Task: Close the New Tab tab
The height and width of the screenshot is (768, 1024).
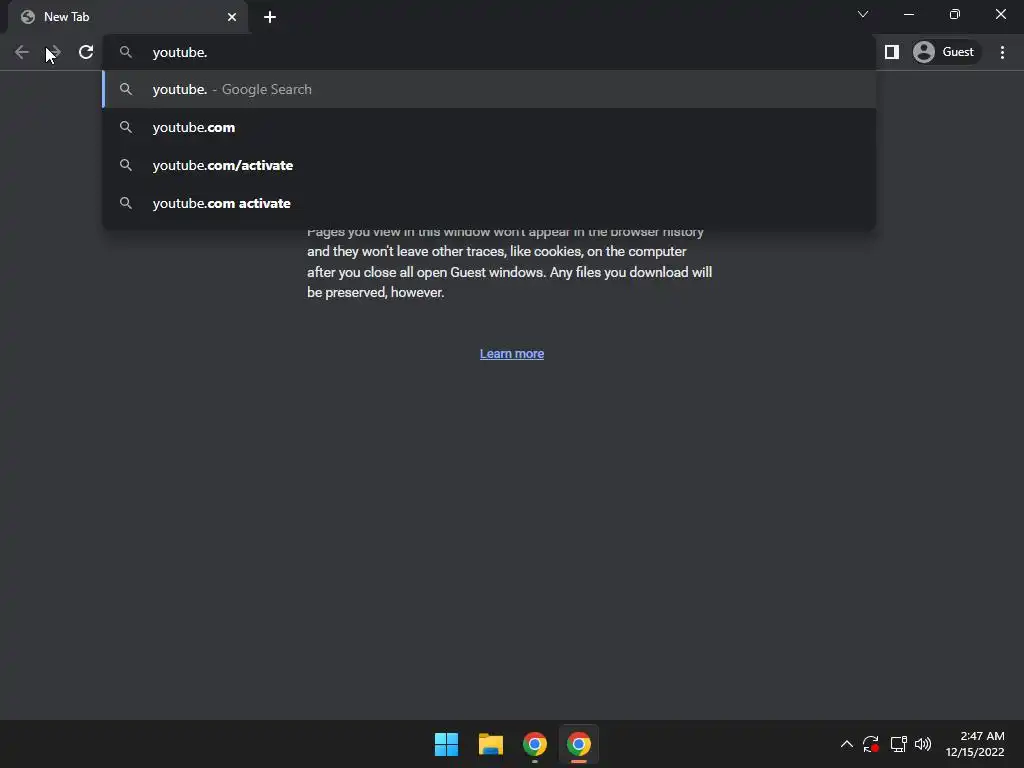Action: pyautogui.click(x=232, y=17)
